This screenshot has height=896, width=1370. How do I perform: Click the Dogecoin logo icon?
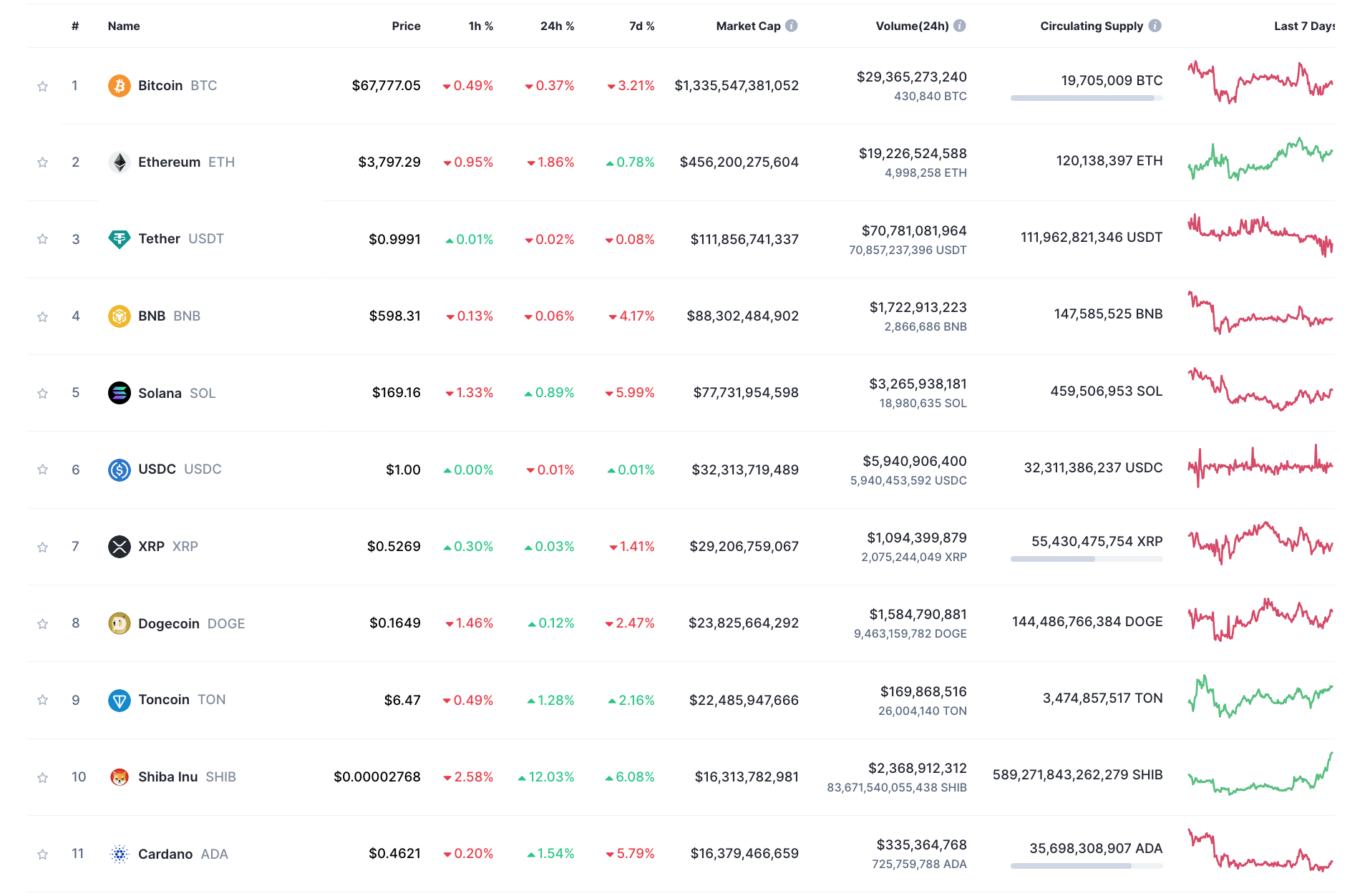click(119, 623)
